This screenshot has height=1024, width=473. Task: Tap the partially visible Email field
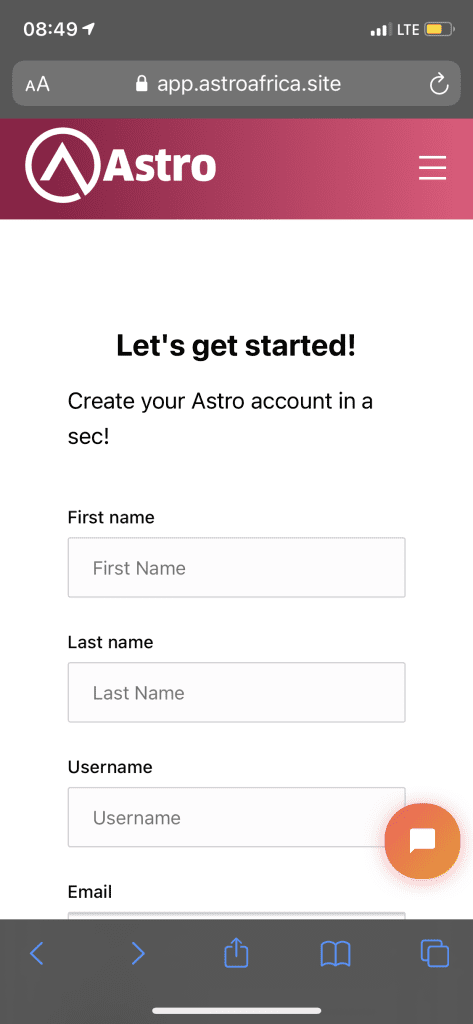pos(236,915)
